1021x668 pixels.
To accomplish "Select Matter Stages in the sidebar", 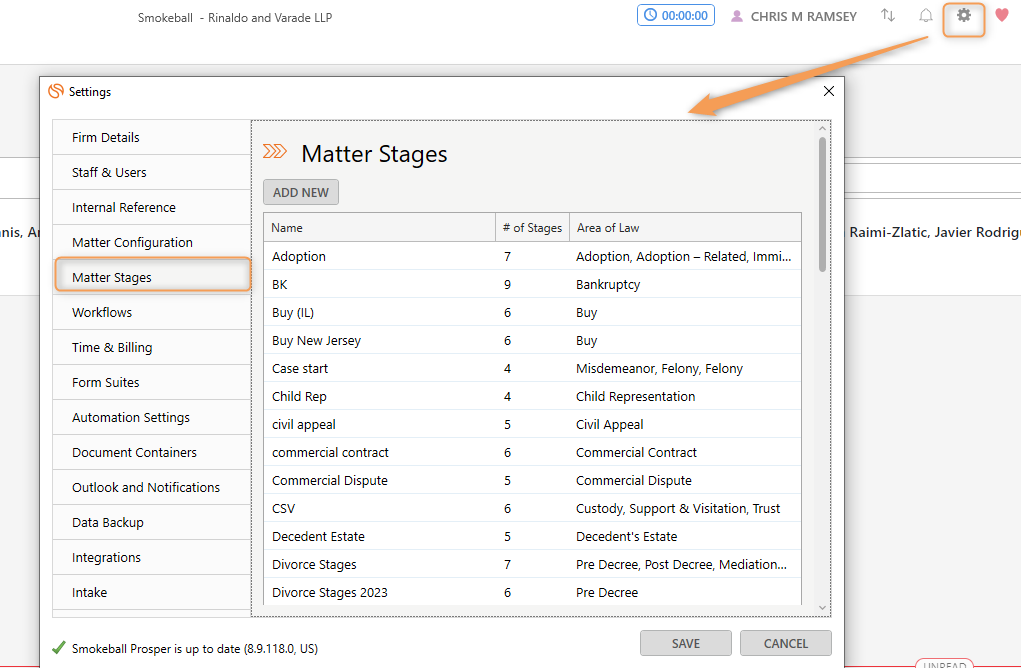I will point(153,277).
